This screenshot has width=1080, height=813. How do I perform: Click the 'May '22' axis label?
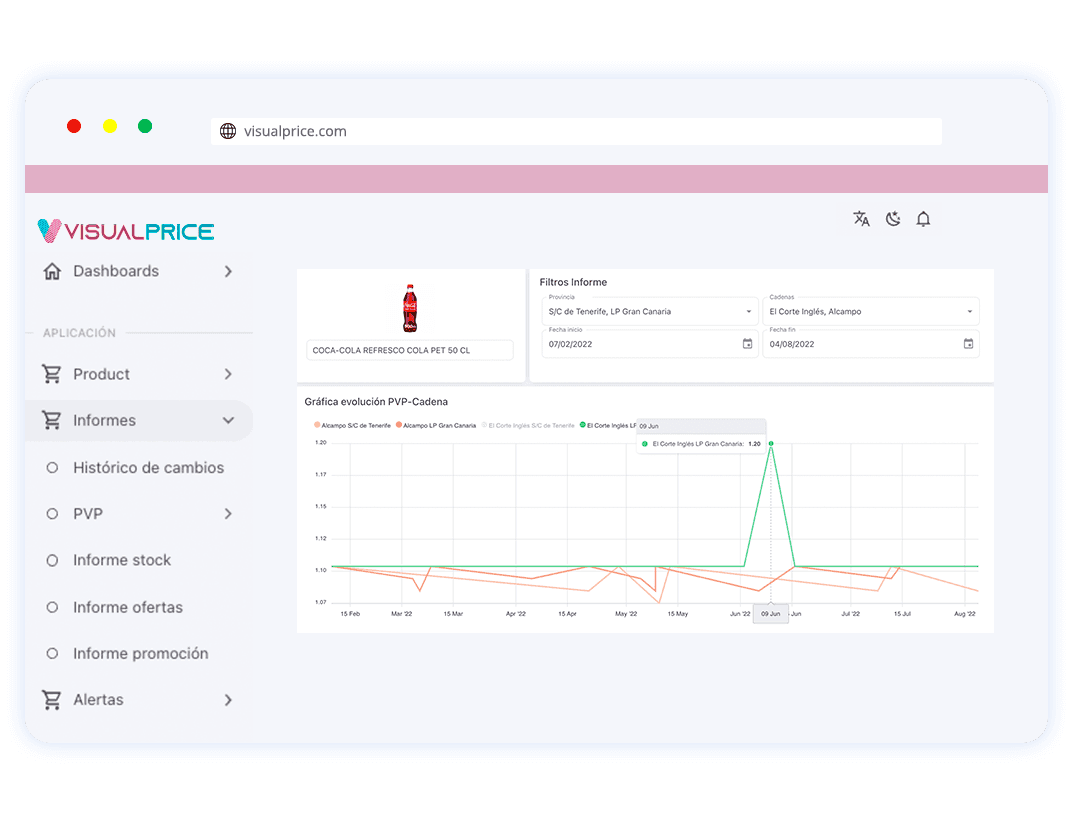pos(625,613)
